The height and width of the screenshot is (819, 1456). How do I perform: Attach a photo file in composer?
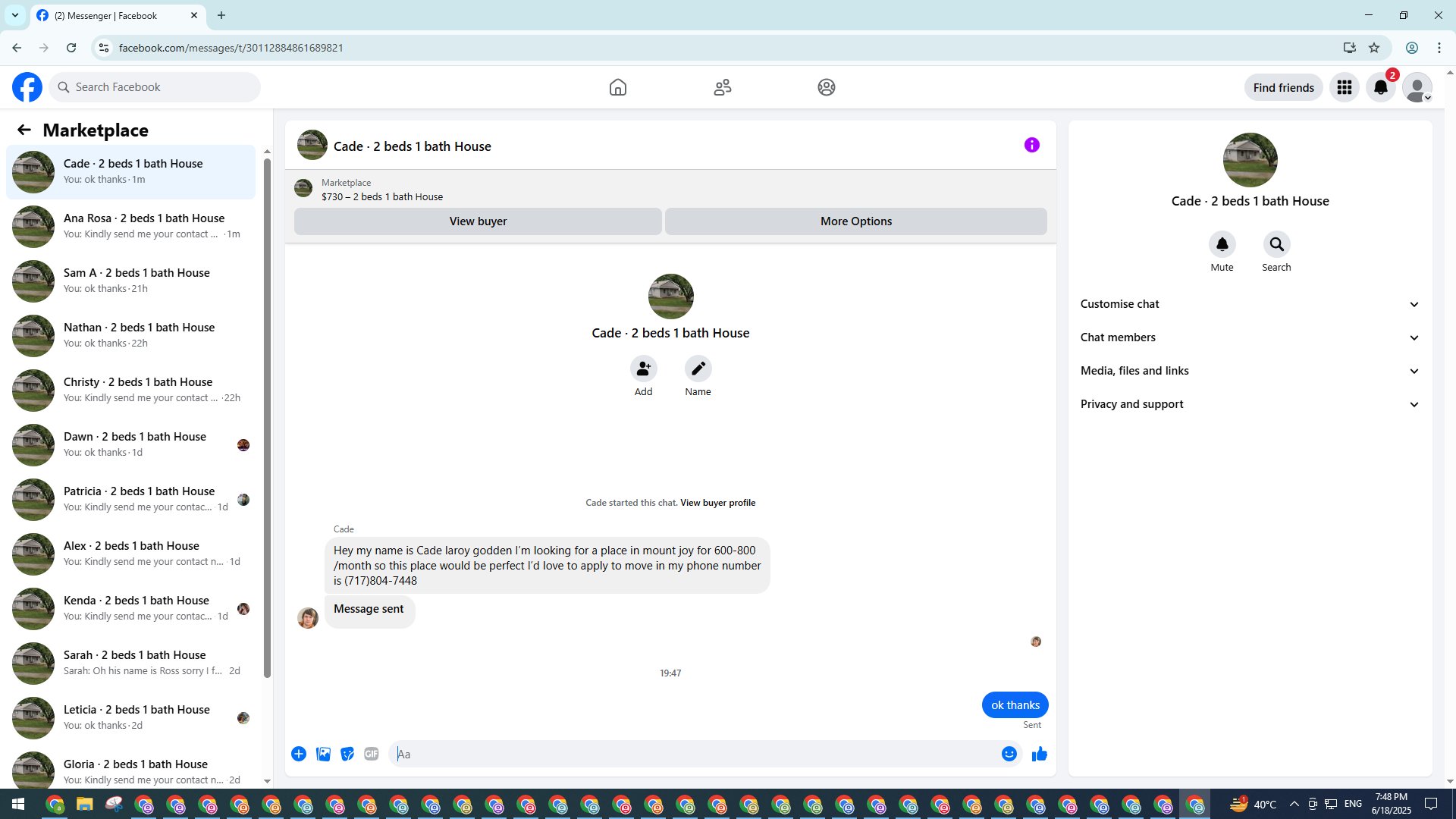point(323,754)
